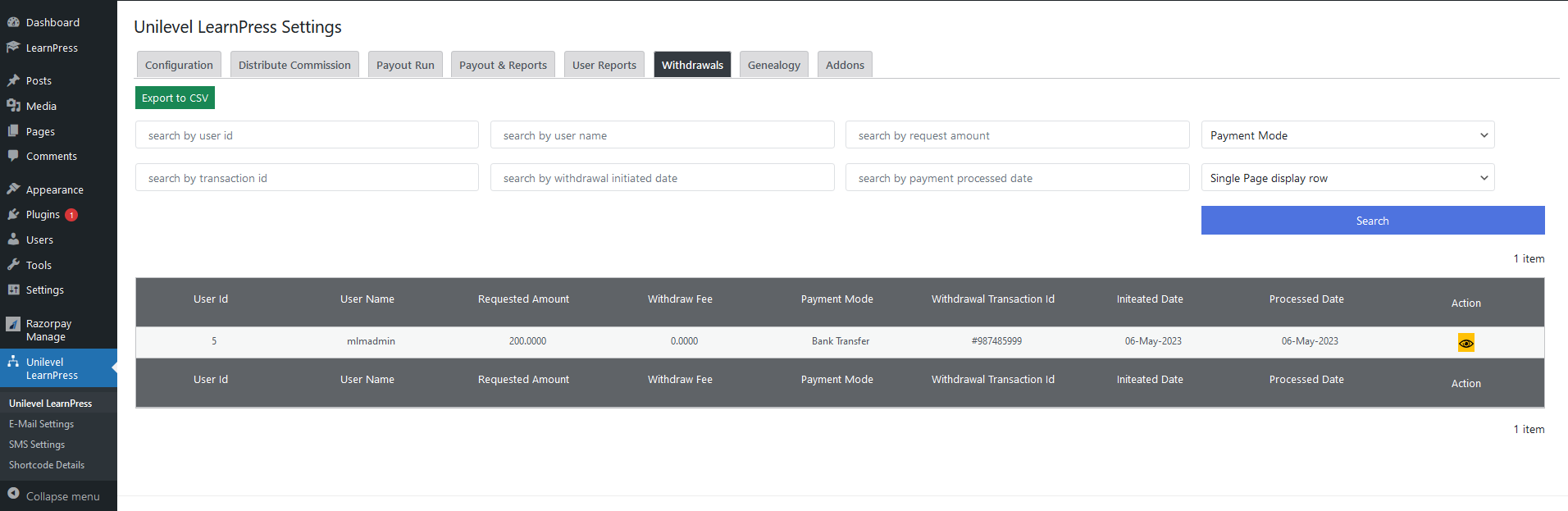Click the Collapse menu arrow icon

pos(13,495)
